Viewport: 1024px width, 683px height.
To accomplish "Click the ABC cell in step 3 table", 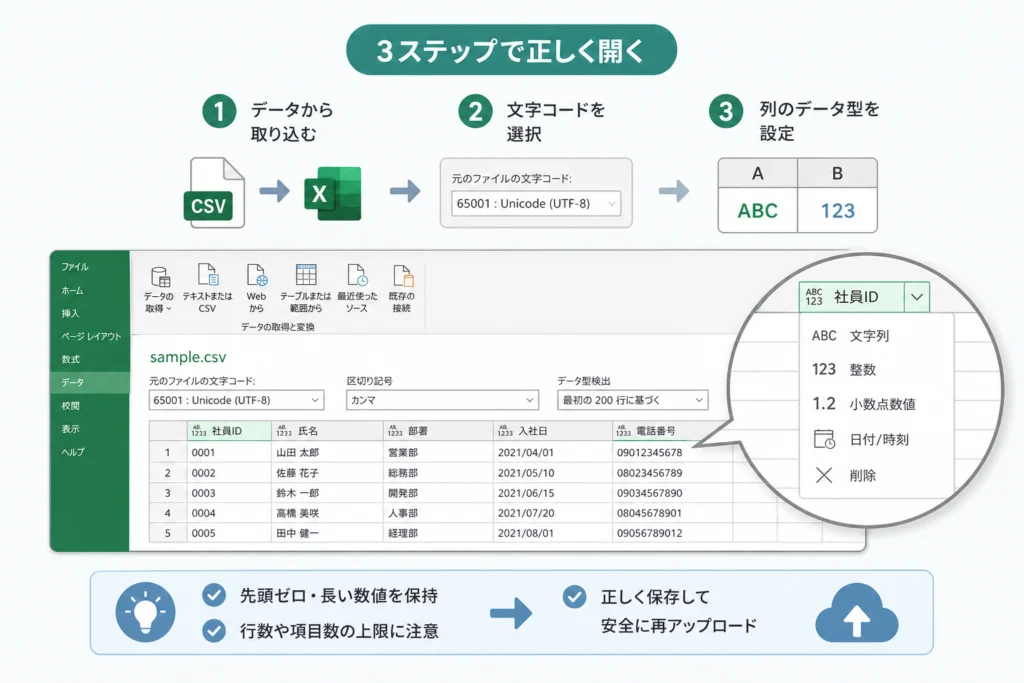I will coord(758,210).
